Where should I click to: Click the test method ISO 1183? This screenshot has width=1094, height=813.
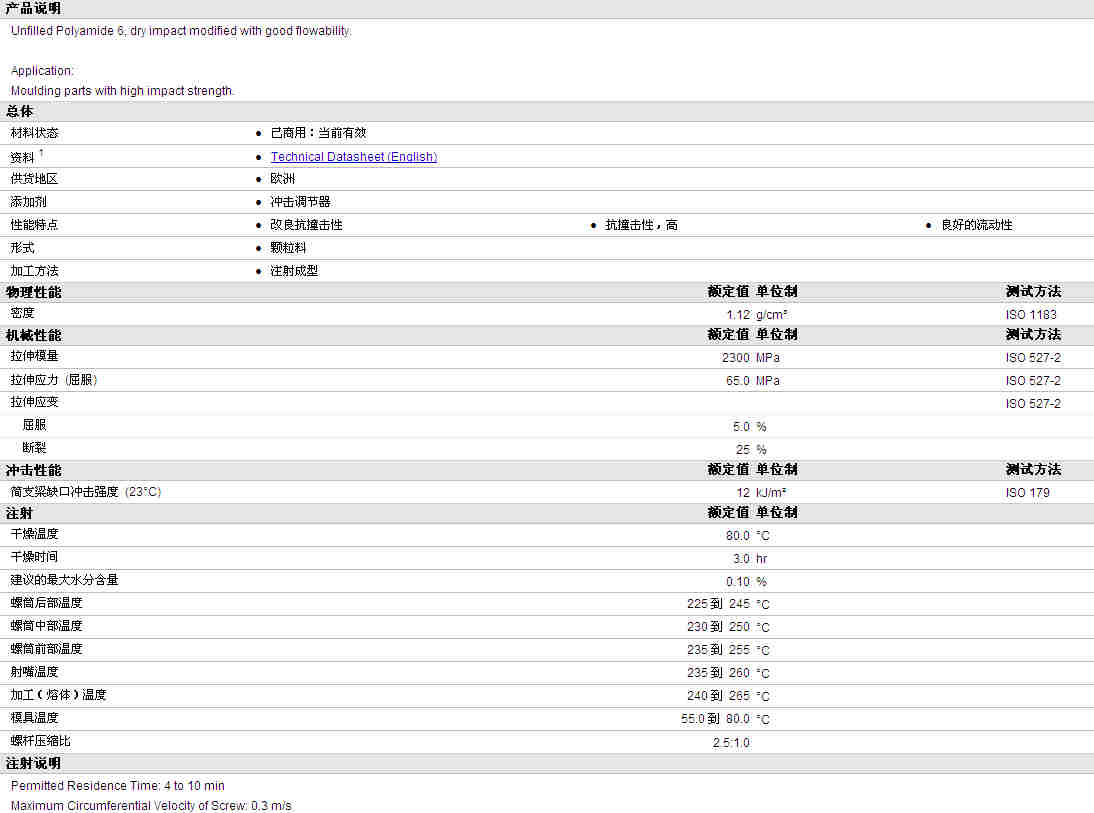(1031, 315)
